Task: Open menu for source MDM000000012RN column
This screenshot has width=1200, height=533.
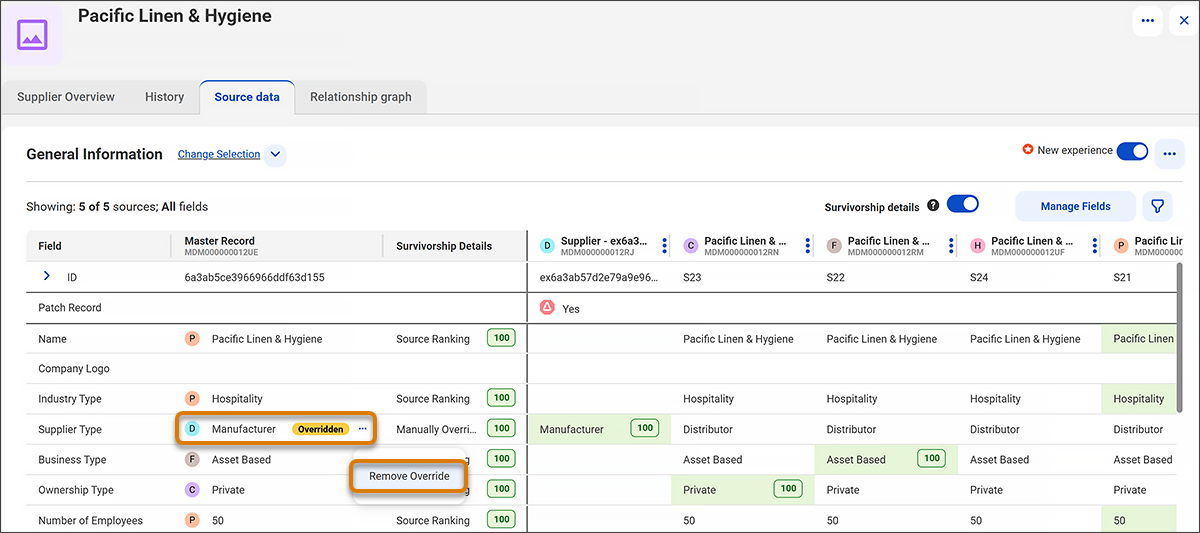Action: 807,246
